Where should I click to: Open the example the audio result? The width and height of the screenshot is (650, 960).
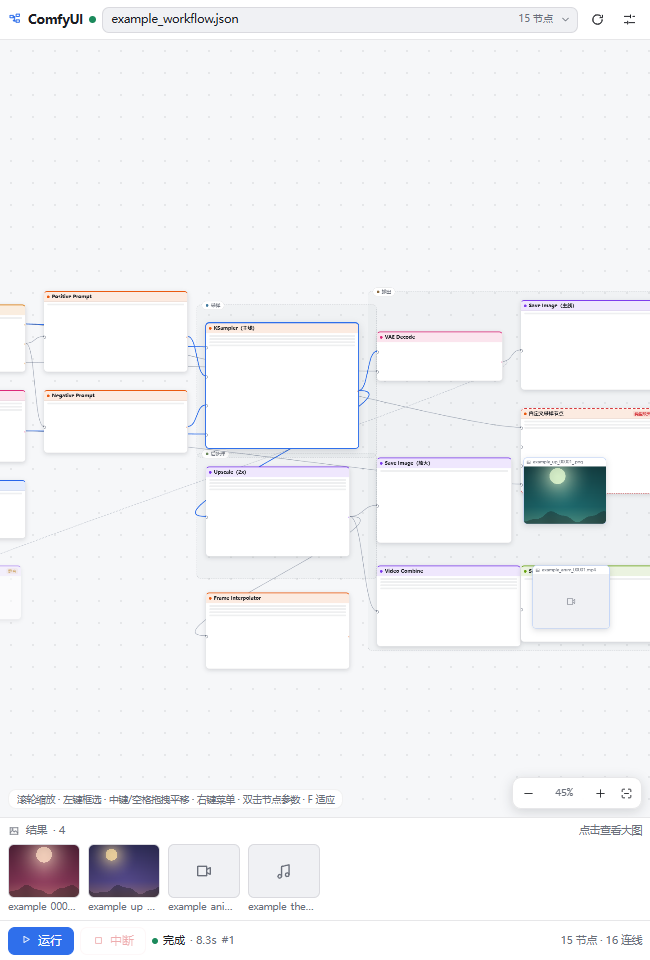pos(284,871)
